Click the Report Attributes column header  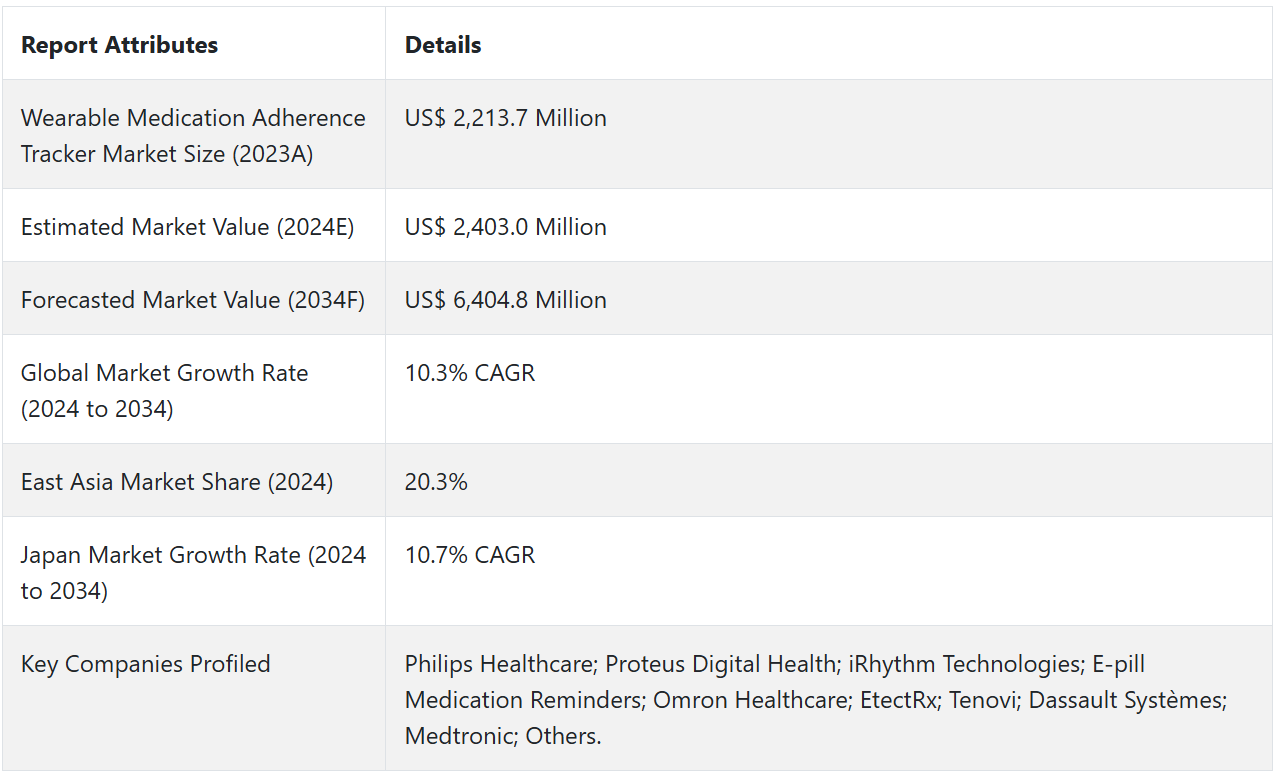pyautogui.click(x=119, y=45)
